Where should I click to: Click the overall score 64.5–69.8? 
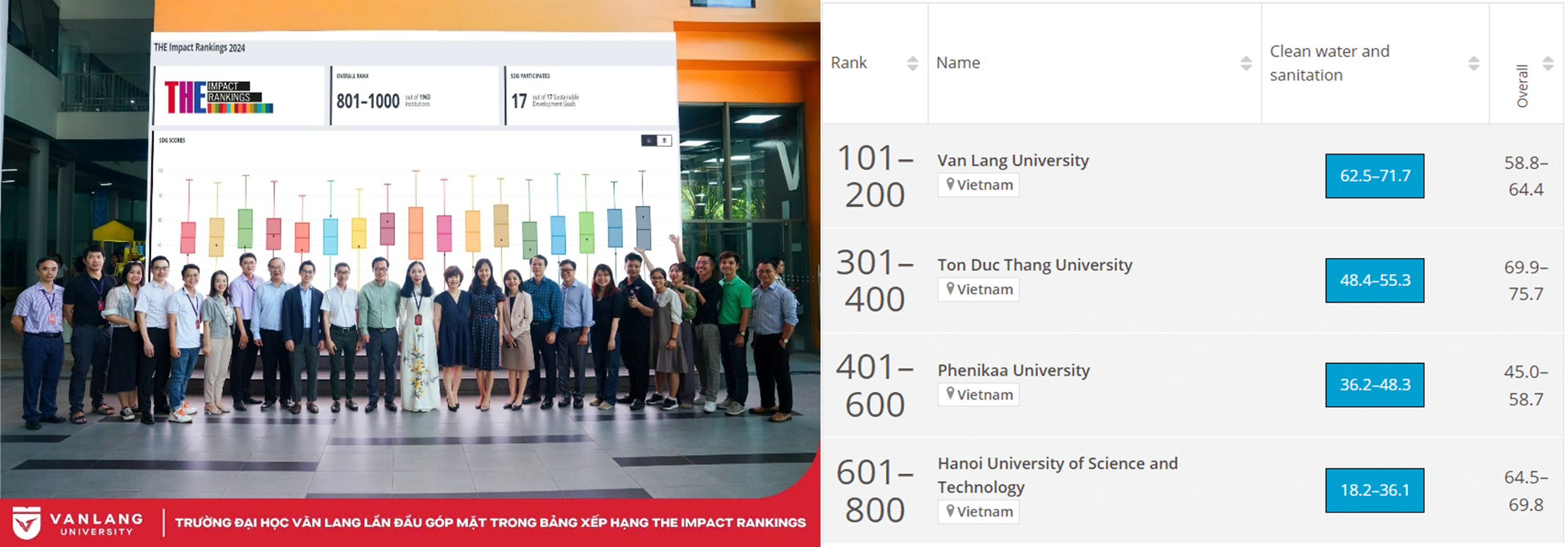[x=1525, y=491]
